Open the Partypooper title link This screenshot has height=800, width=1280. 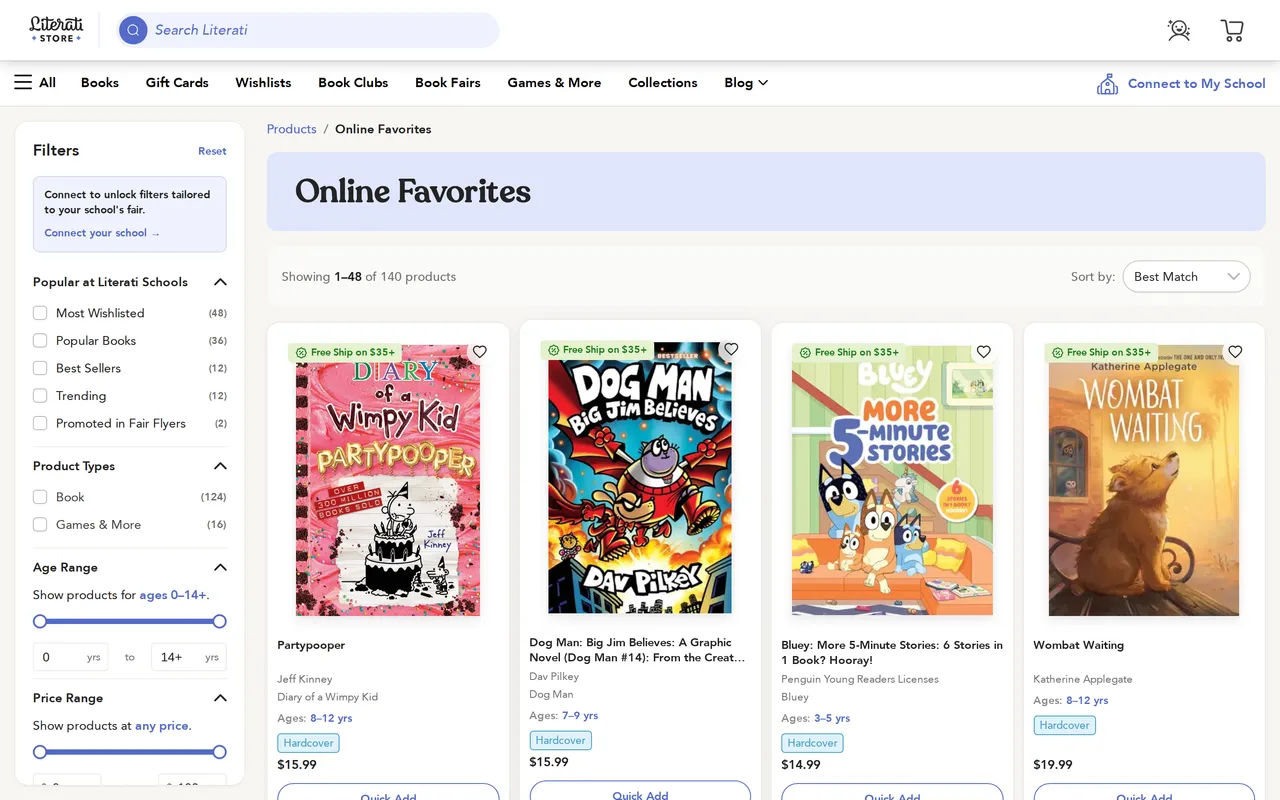311,645
